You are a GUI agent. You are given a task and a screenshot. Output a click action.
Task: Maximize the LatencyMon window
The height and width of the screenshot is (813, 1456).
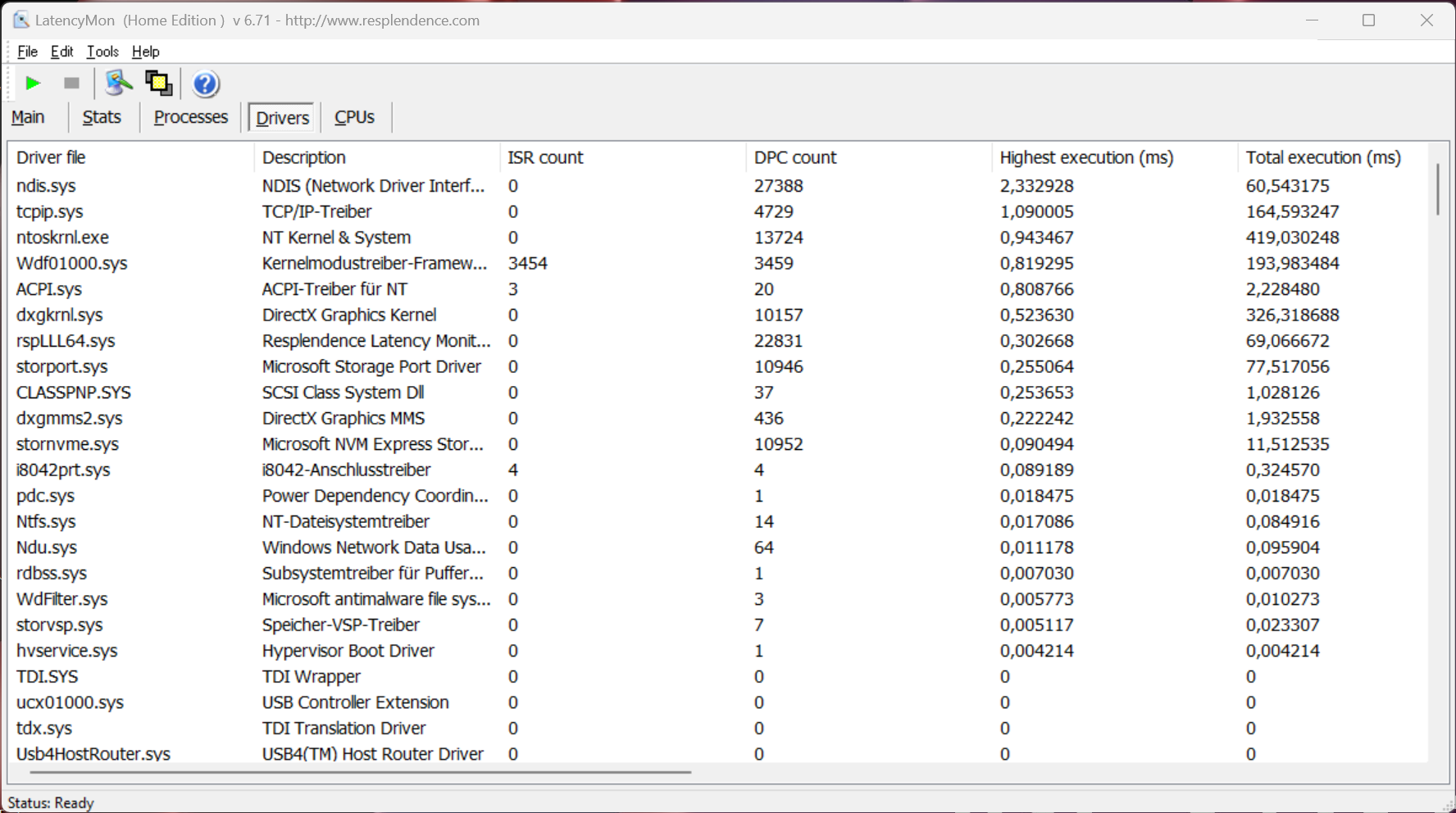tap(1368, 20)
